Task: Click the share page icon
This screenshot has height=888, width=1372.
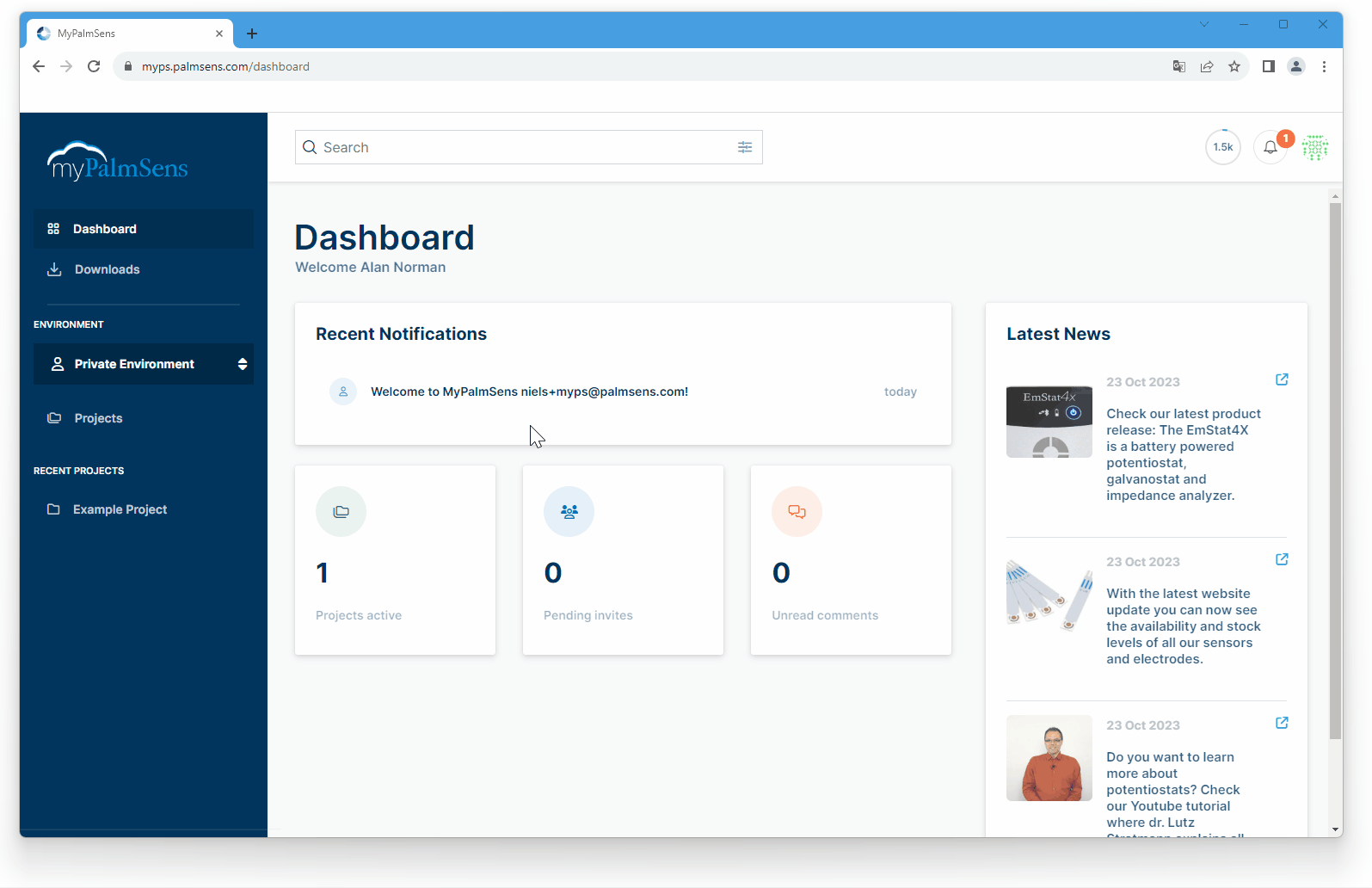Action: (1207, 66)
